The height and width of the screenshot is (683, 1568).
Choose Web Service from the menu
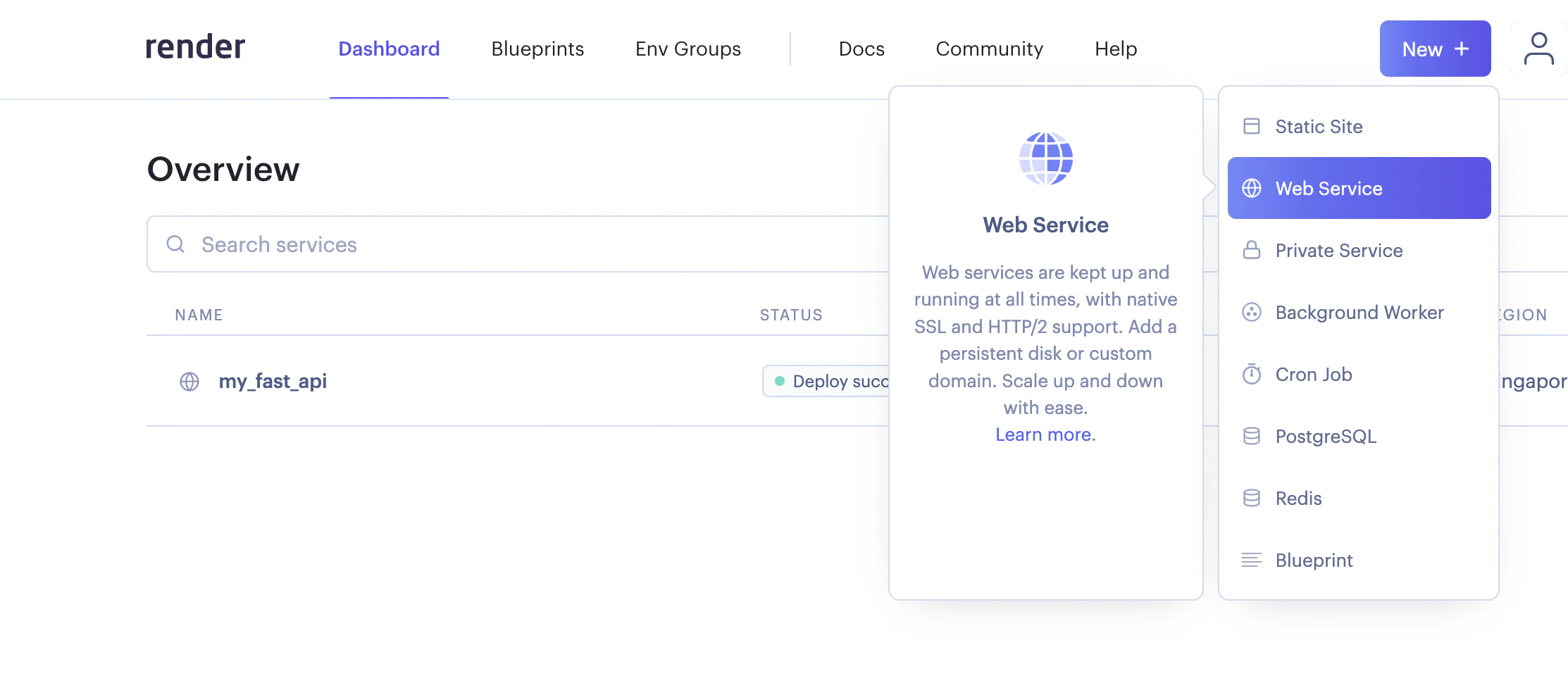[1359, 188]
